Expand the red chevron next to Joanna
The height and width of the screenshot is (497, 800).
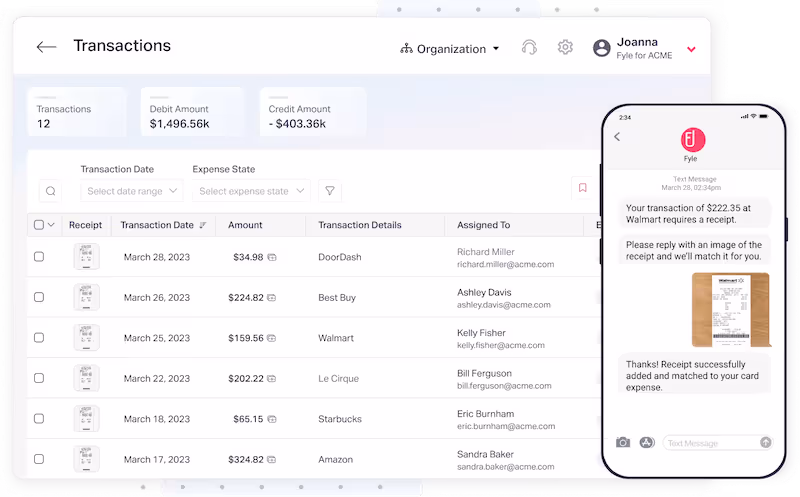691,49
